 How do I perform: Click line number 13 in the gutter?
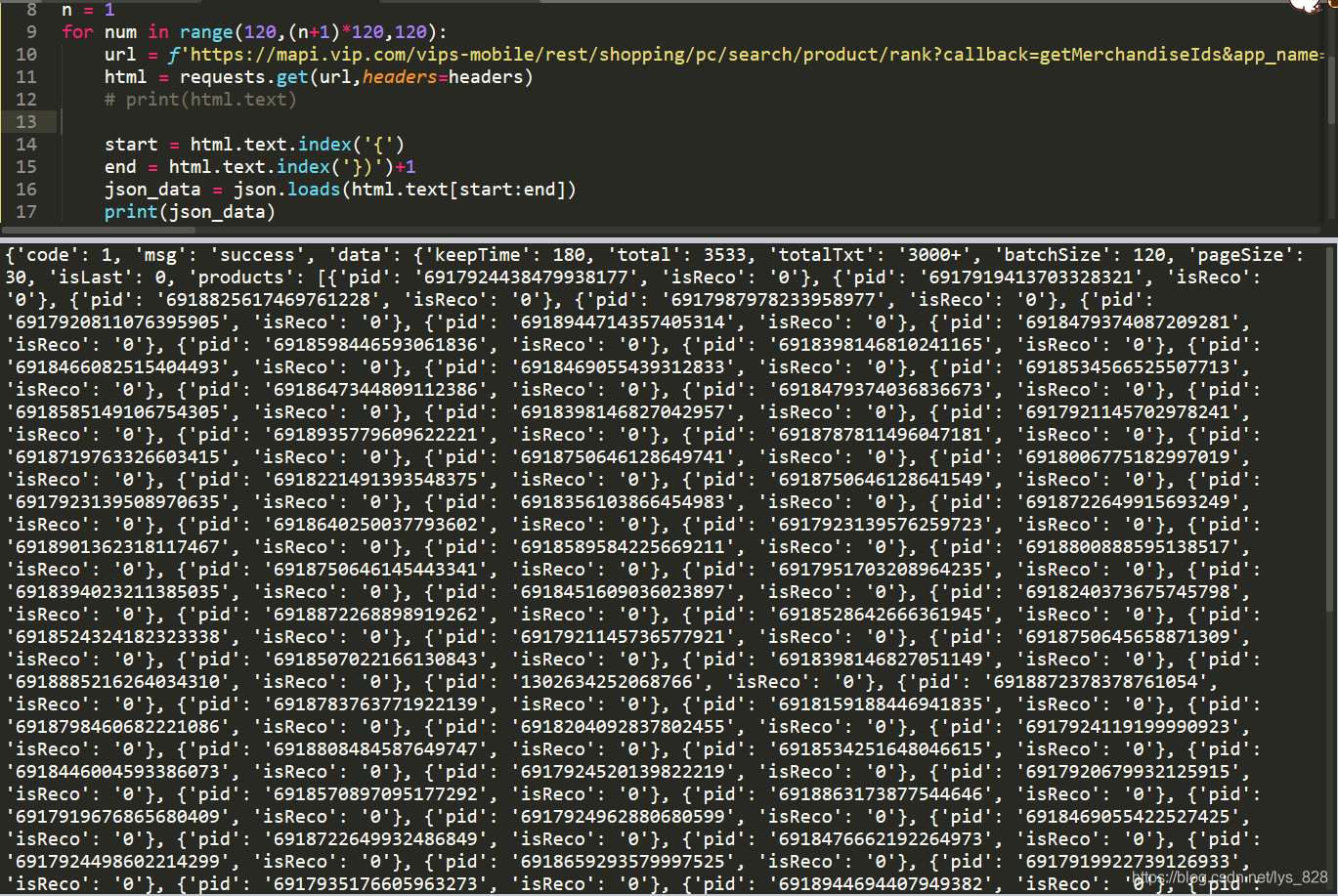26,122
